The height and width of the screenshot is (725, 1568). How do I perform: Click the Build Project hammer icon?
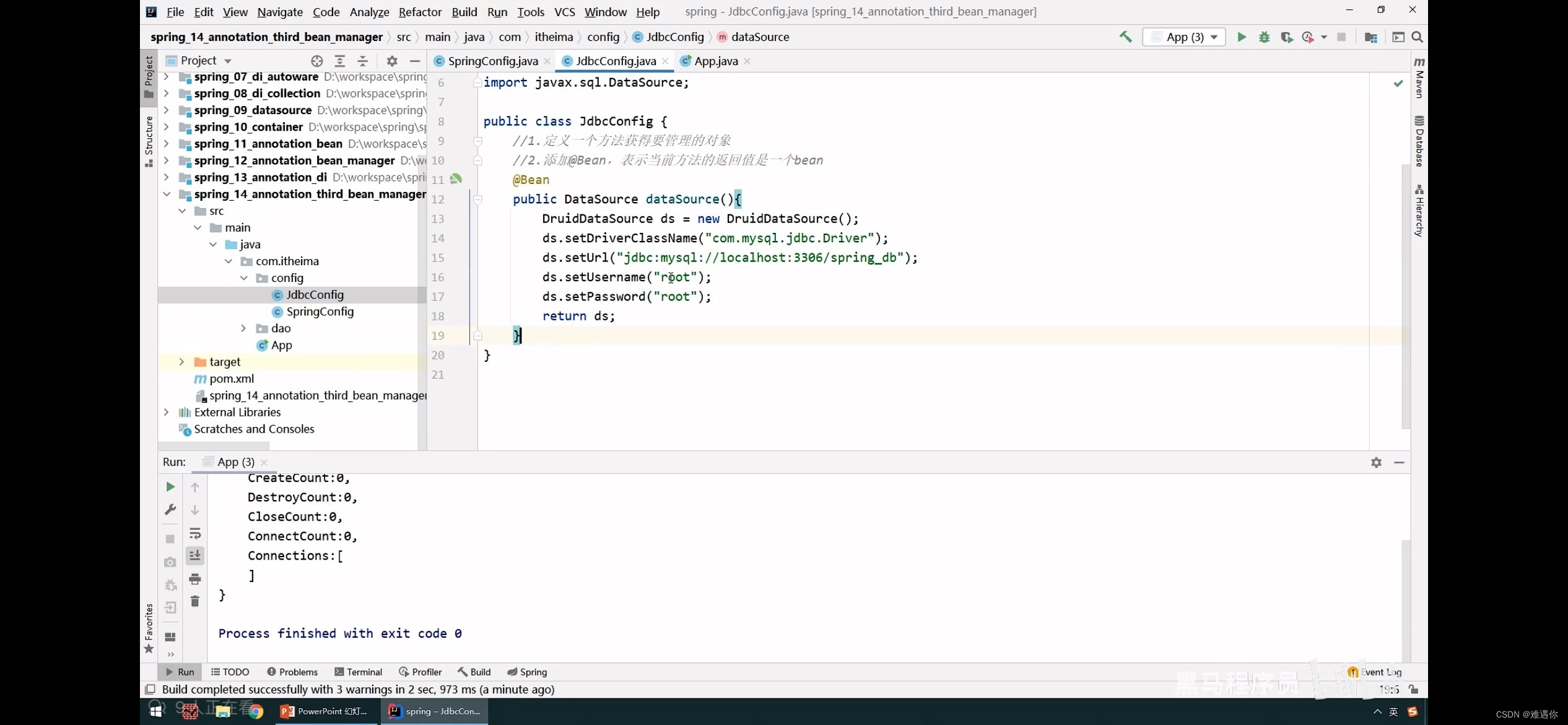(1125, 37)
